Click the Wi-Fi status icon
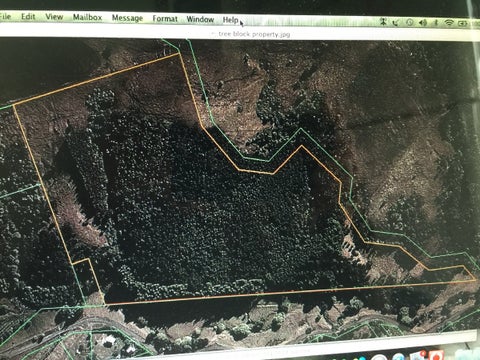The image size is (480, 360). (x=449, y=23)
